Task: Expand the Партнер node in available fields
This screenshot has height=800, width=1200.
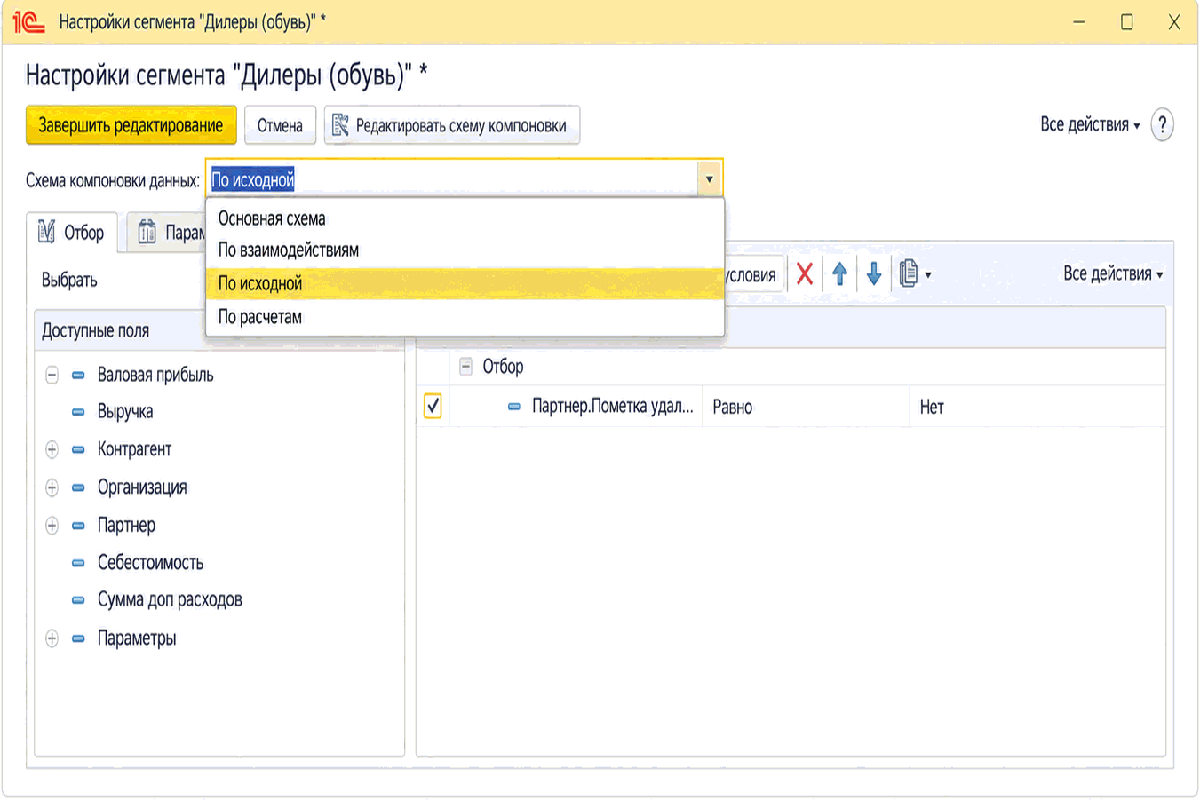Action: click(53, 525)
